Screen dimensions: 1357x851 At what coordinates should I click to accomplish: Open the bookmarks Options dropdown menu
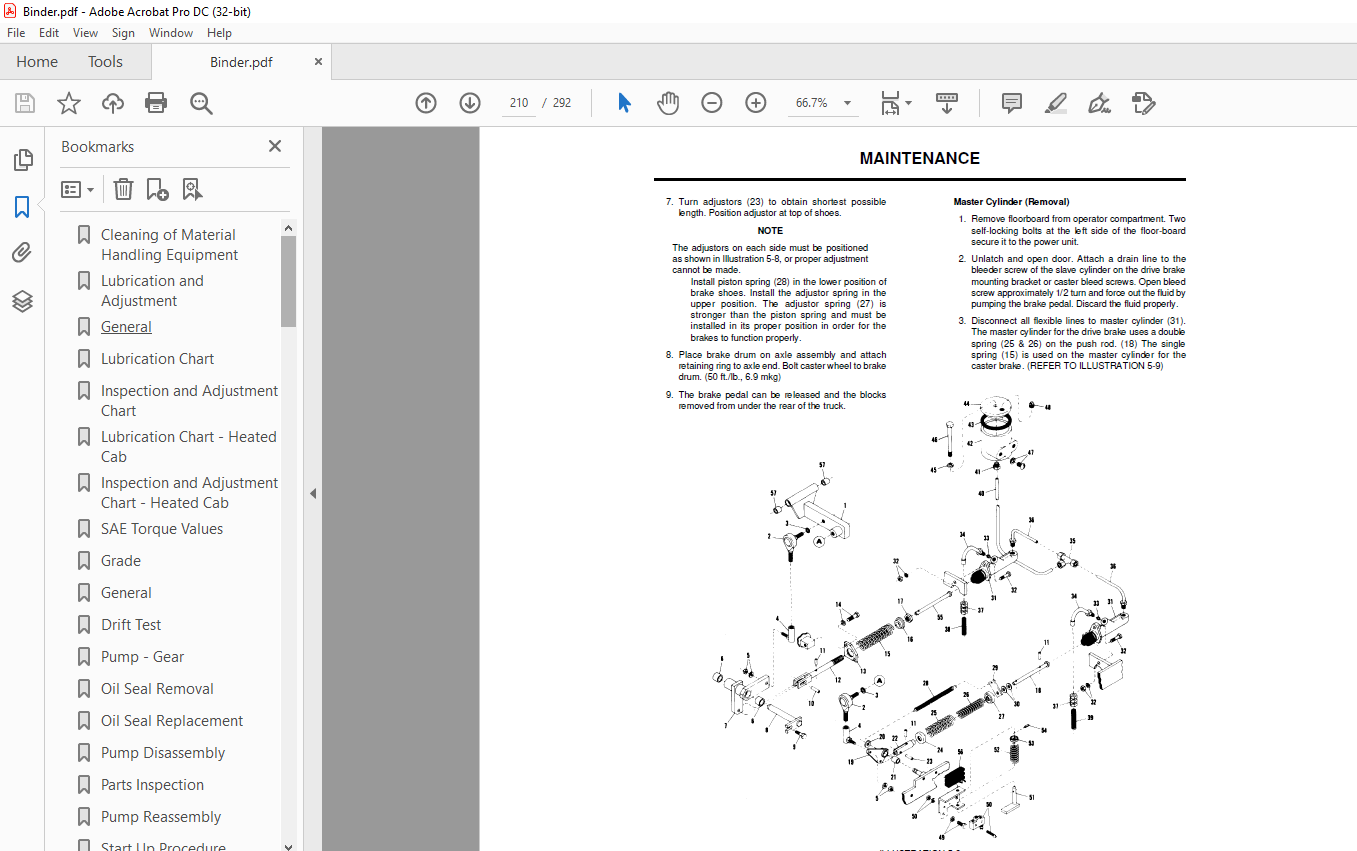(x=78, y=189)
